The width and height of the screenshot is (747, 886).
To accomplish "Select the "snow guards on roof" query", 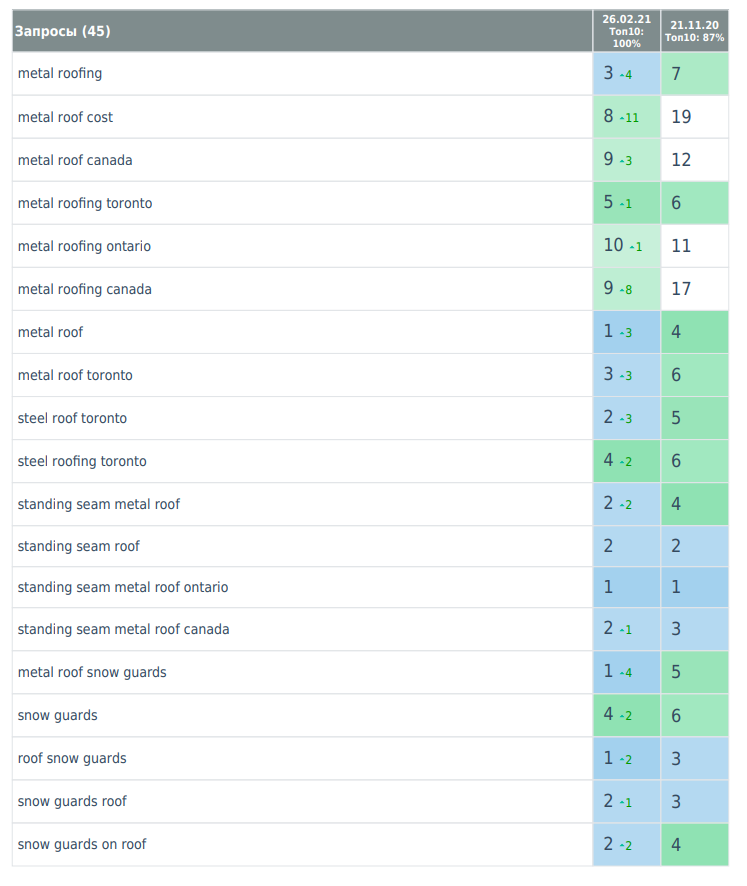I will click(x=82, y=844).
